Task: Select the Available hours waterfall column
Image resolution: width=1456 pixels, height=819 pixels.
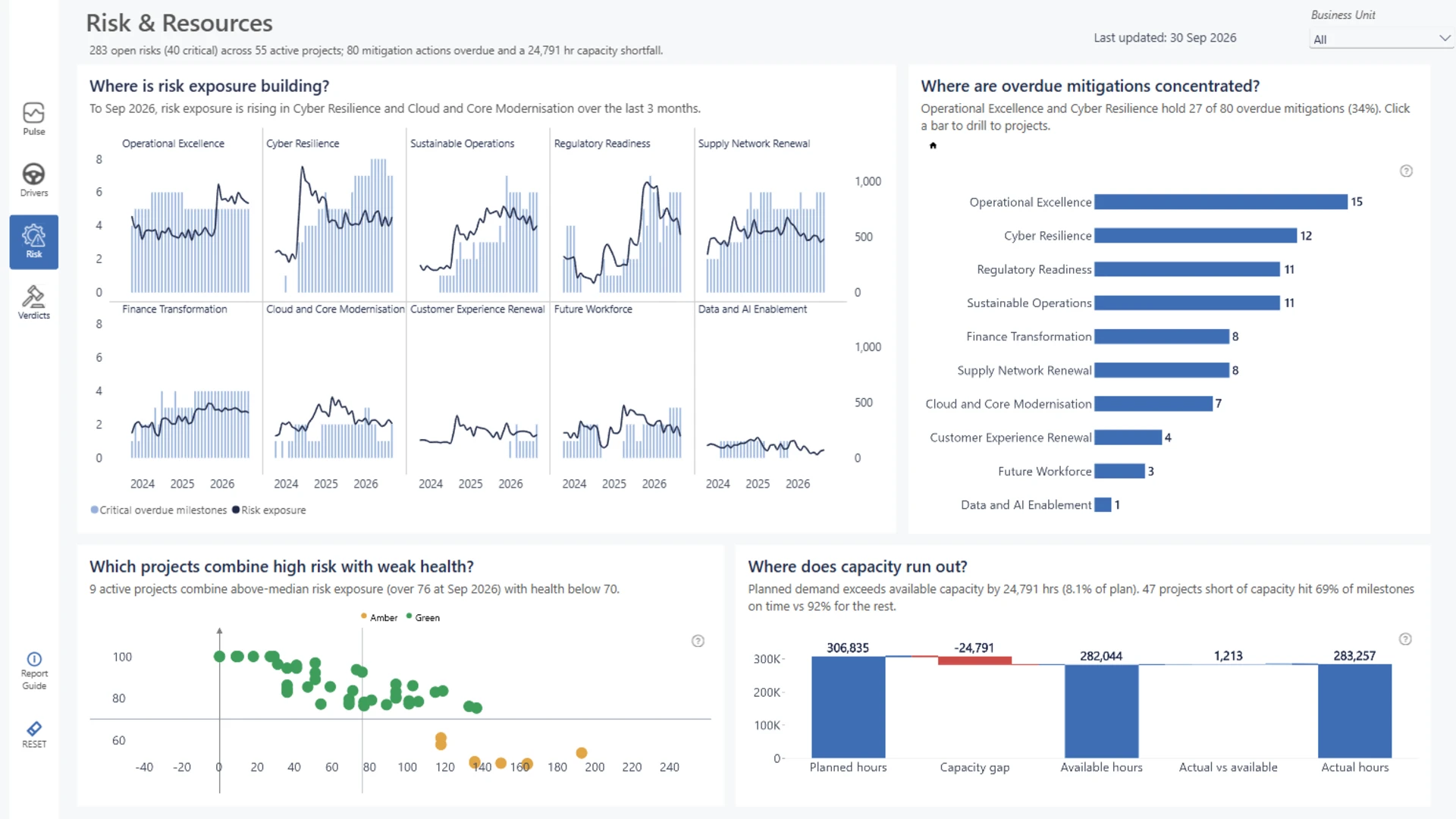Action: (x=1101, y=711)
